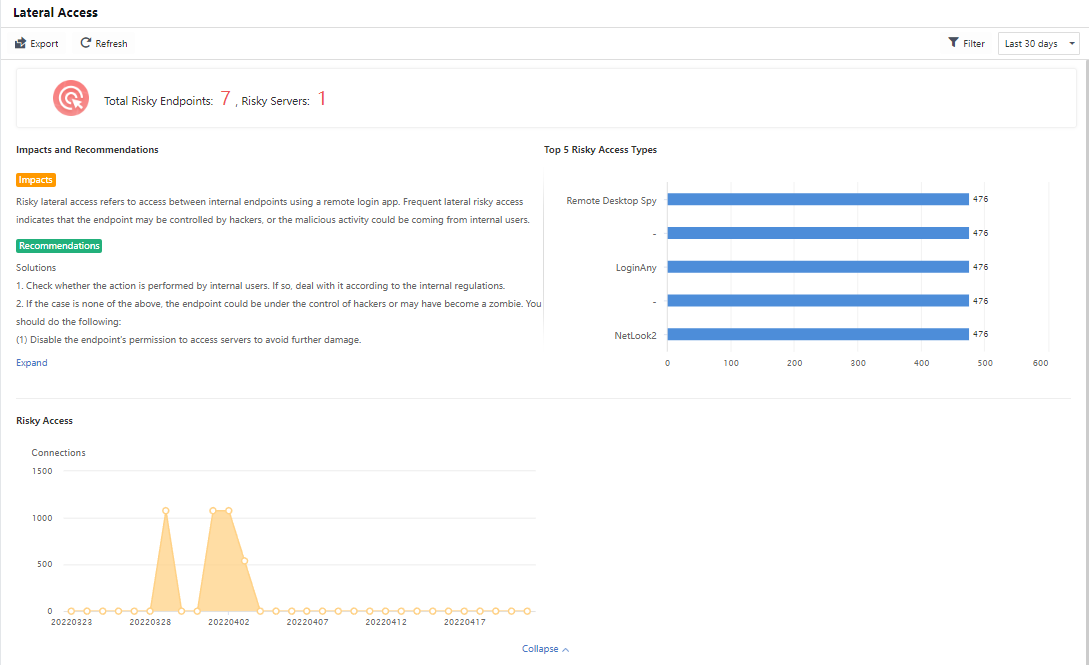Click the Refresh text label

pyautogui.click(x=111, y=44)
